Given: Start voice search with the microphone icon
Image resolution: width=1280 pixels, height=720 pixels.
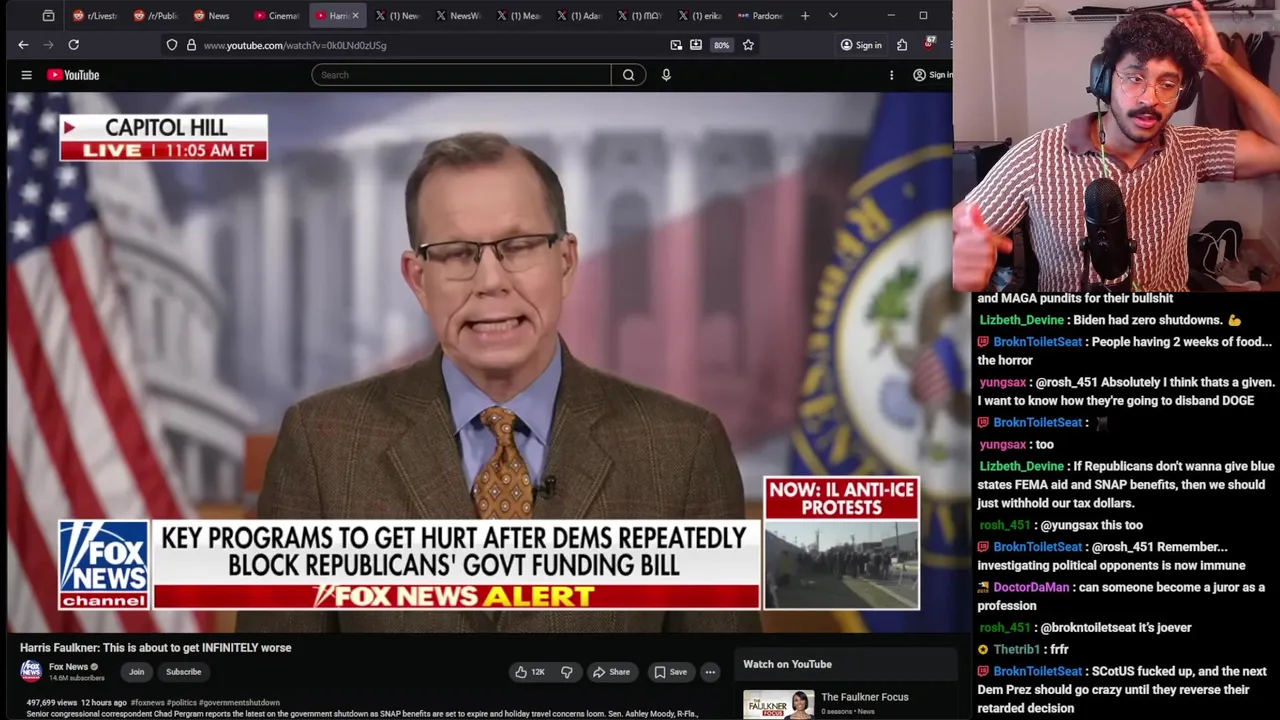Looking at the screenshot, I should point(666,75).
